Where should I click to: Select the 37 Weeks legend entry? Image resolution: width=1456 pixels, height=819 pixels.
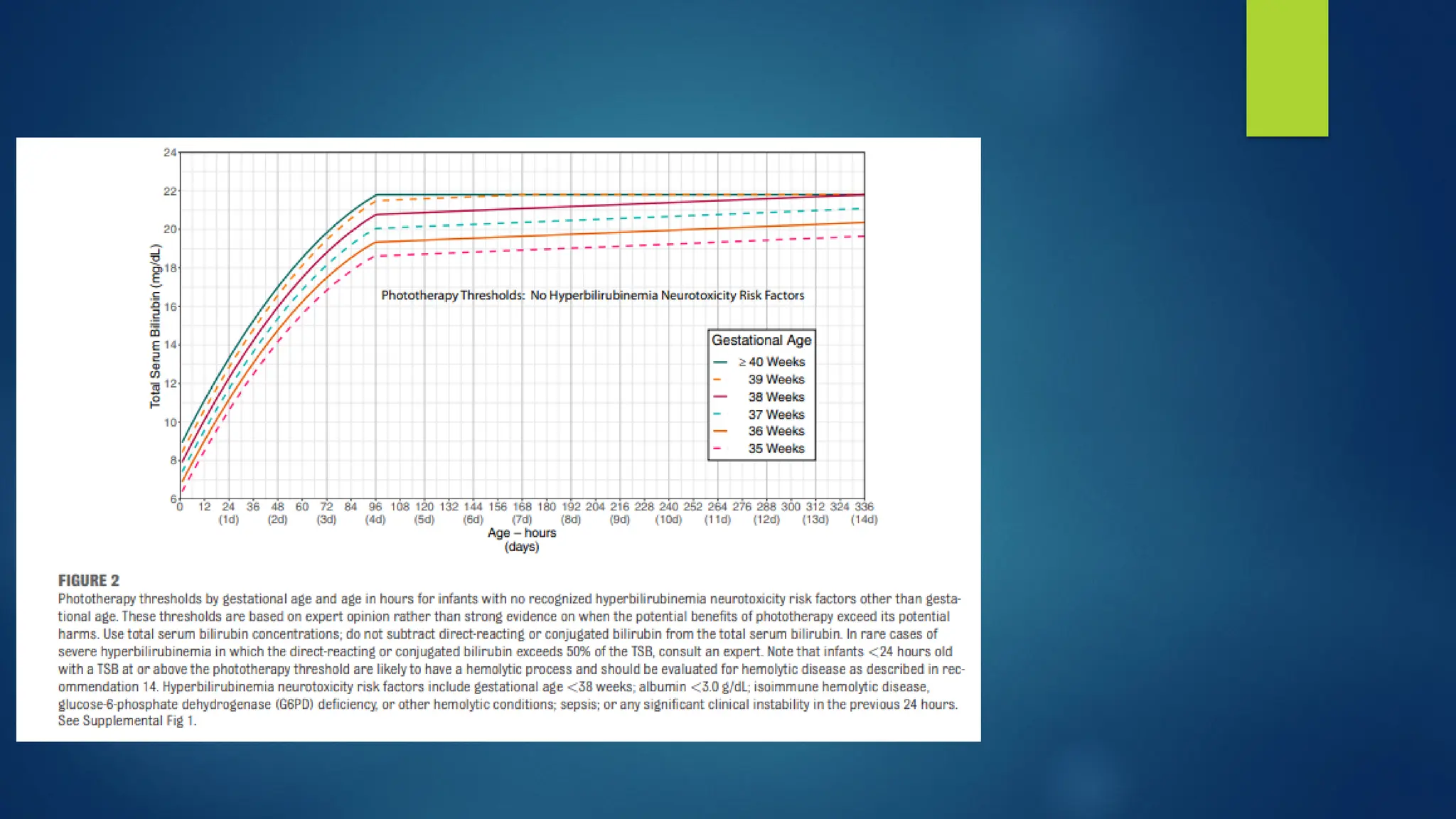[776, 414]
